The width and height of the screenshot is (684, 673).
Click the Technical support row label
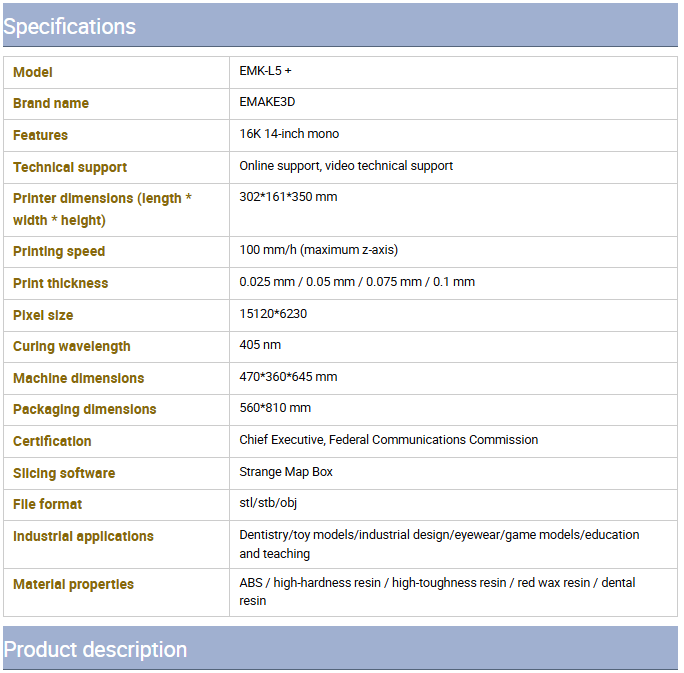[x=70, y=167]
